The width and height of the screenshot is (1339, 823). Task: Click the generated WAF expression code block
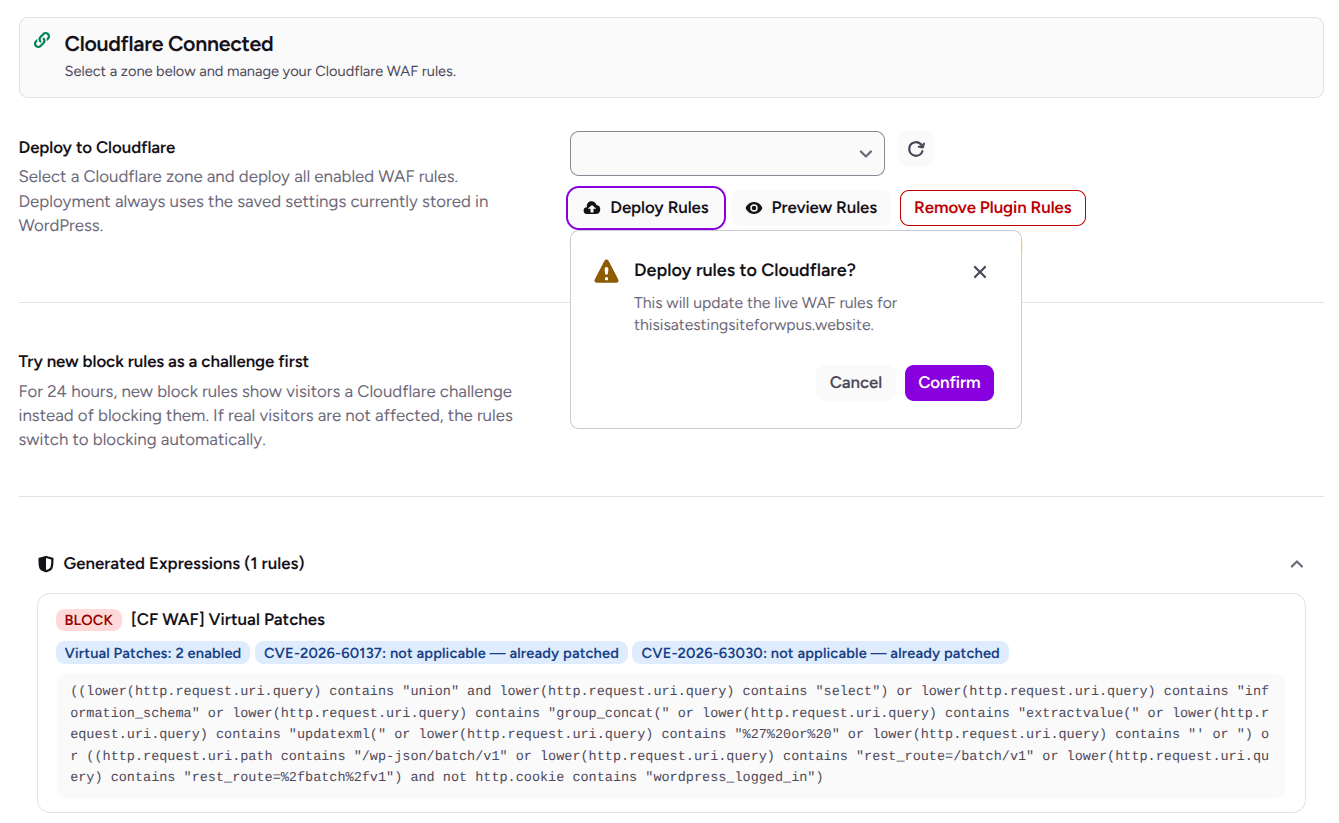pyautogui.click(x=670, y=734)
